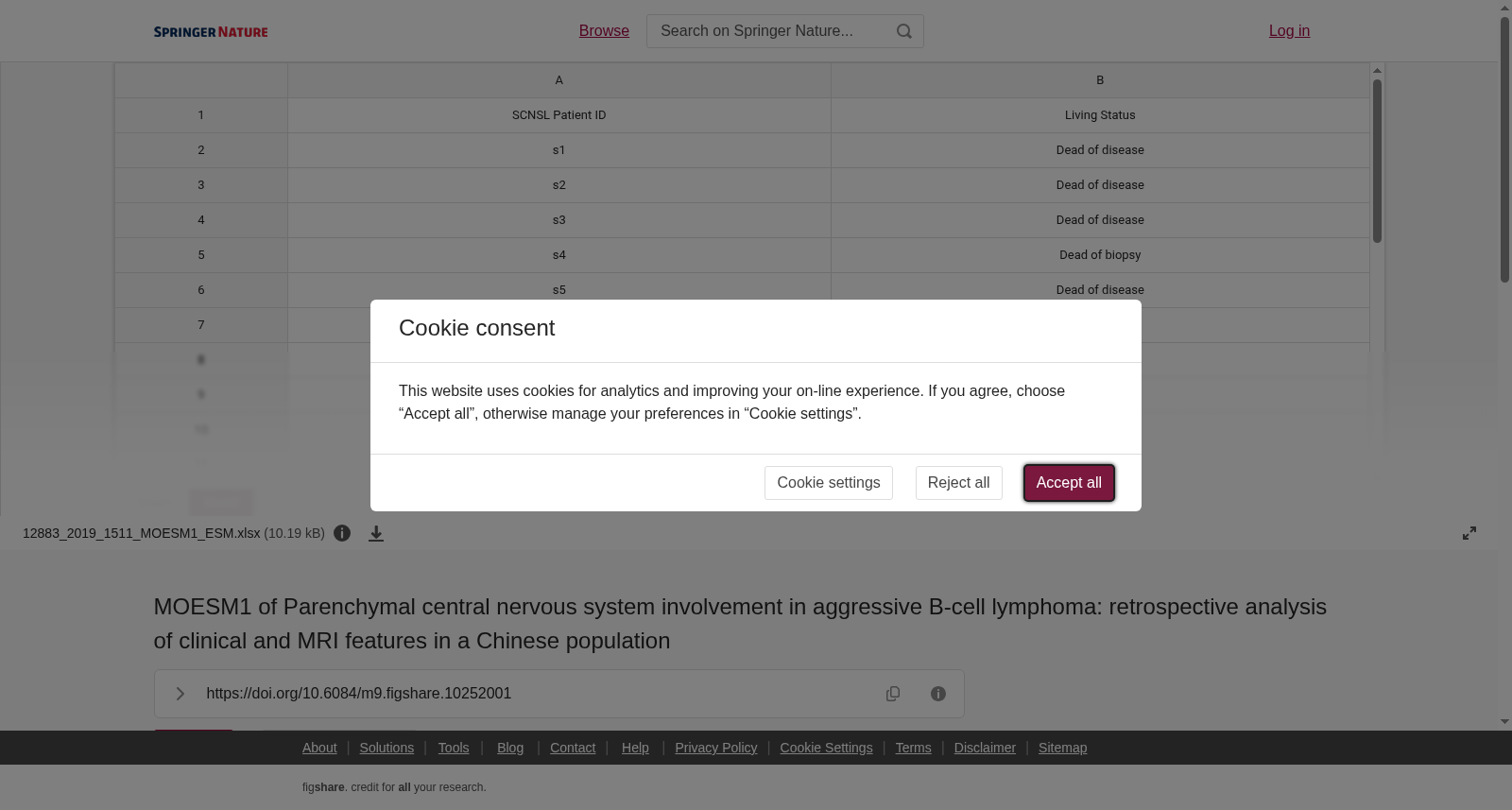Download the MOESM1_ESM.xlsx file
The image size is (1512, 810).
click(x=376, y=534)
